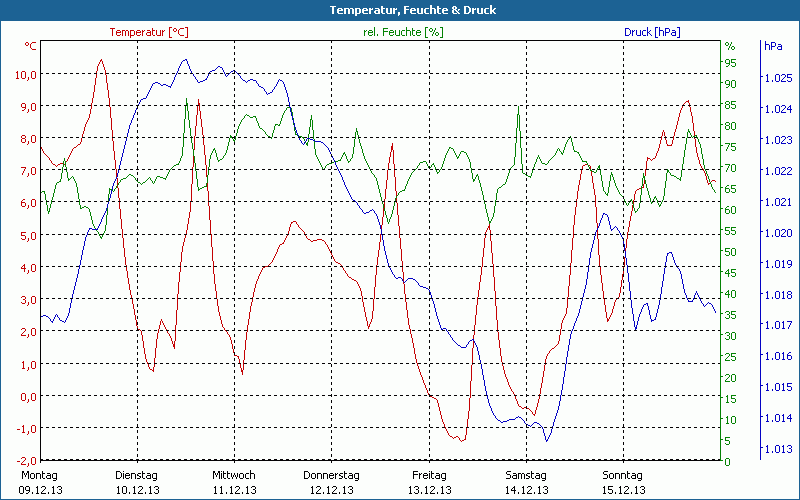Click the '70' humidity axis value
The width and height of the screenshot is (800, 500).
[x=731, y=168]
